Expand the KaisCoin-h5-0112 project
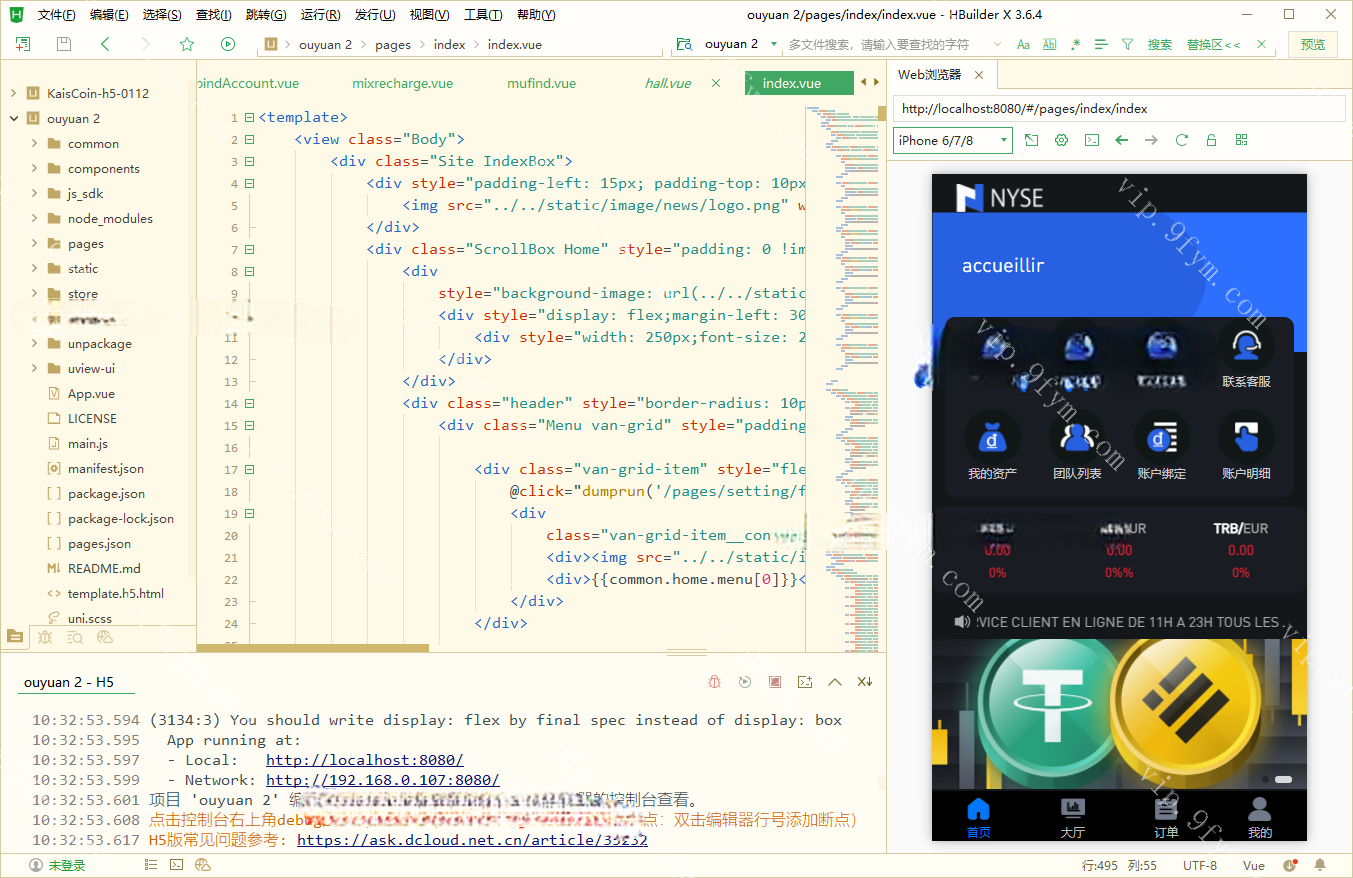The width and height of the screenshot is (1353, 878). click(x=14, y=93)
